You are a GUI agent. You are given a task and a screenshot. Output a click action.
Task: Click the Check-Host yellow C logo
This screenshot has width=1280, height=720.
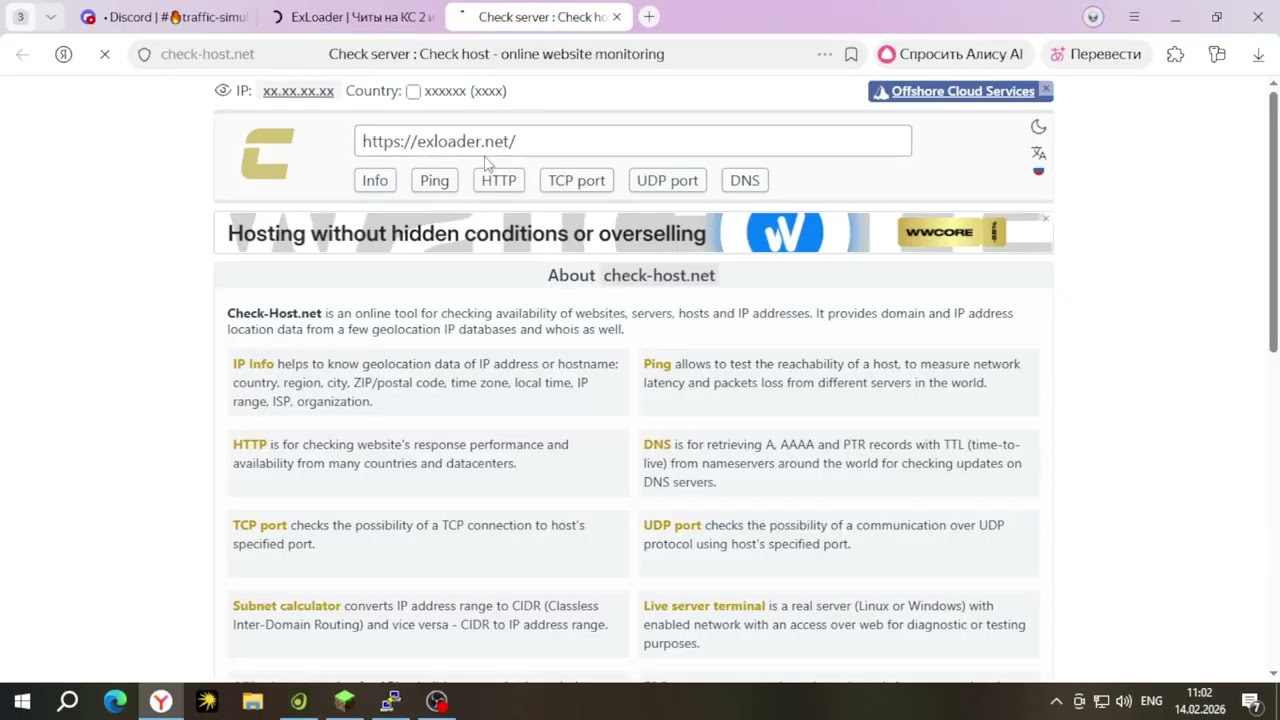point(268,154)
